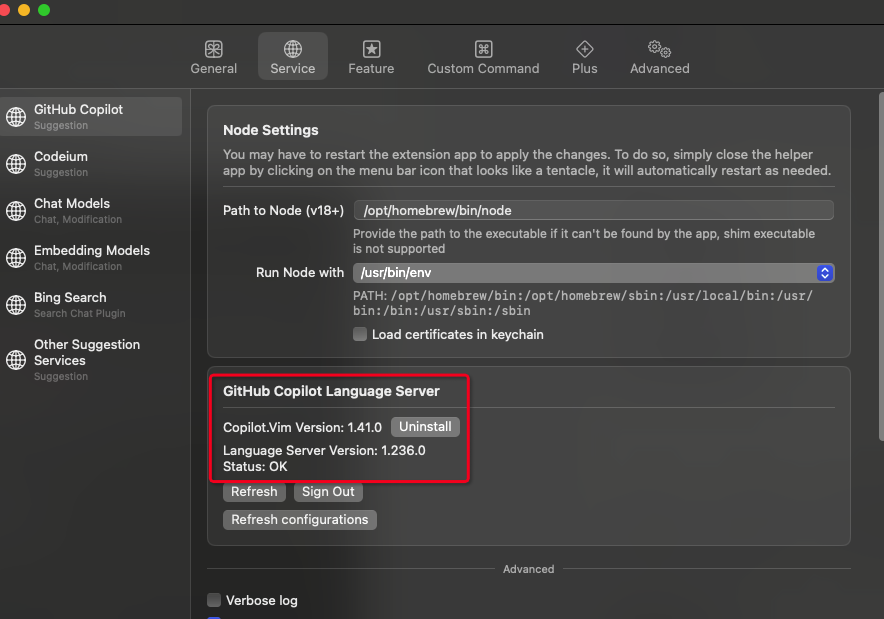Click the Advanced section divider label

(x=528, y=569)
